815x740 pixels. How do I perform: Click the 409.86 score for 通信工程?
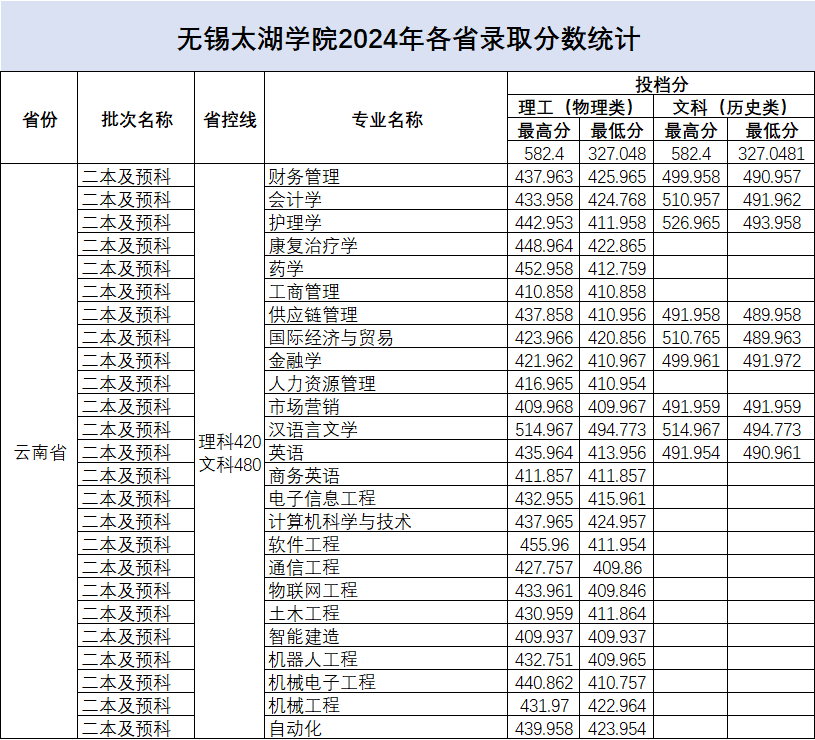[617, 567]
